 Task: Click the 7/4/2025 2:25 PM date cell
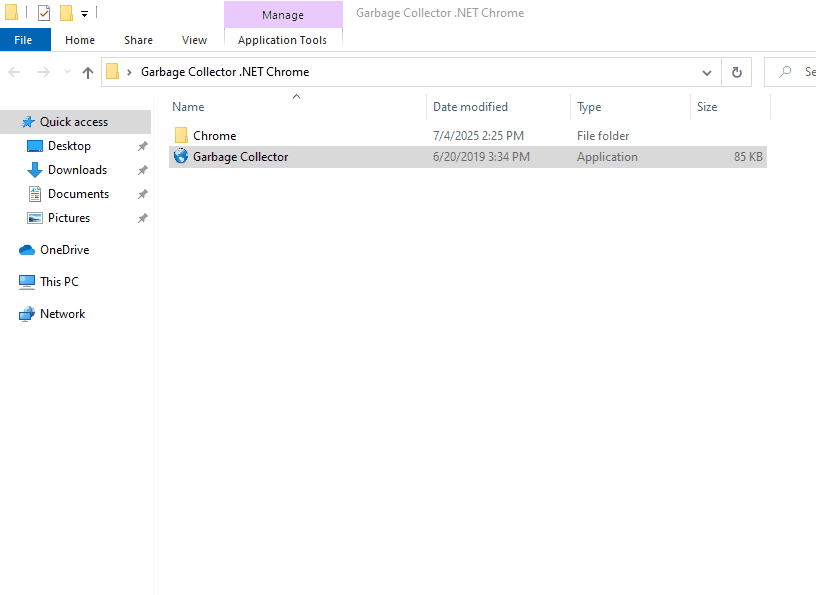click(478, 136)
